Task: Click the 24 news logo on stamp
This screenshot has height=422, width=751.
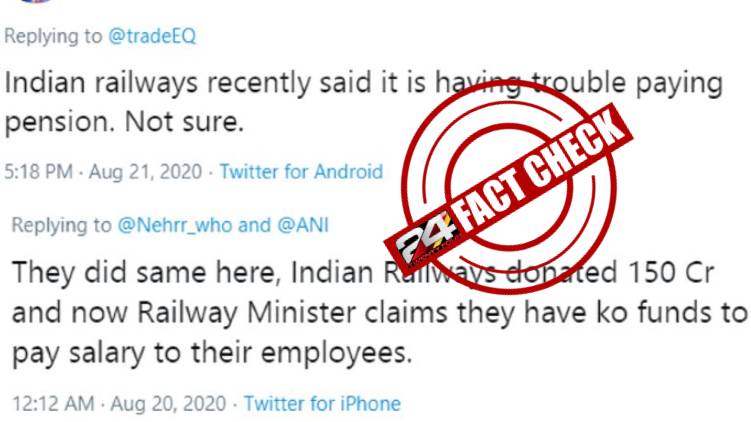Action: click(x=424, y=240)
